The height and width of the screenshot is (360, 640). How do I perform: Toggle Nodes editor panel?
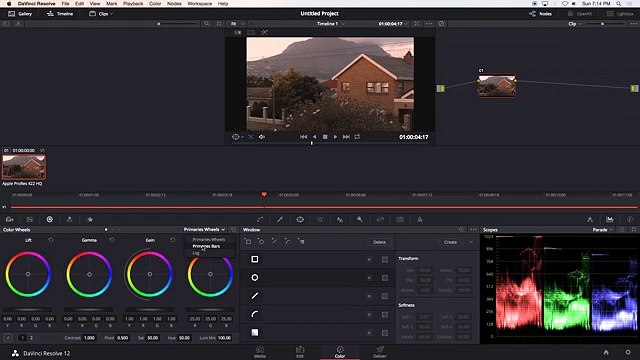point(540,13)
